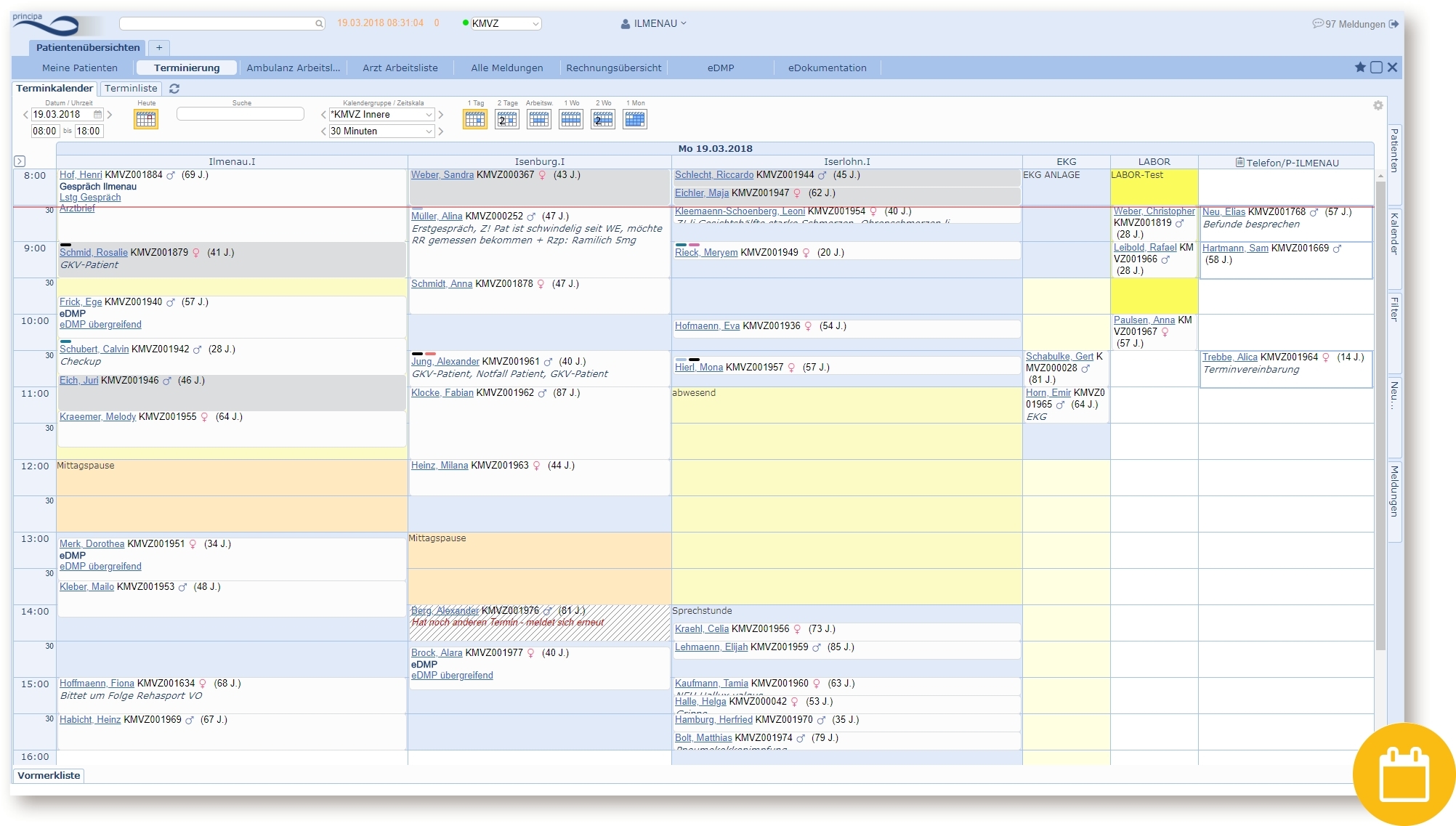Expand left panel with arrow toggle
The height and width of the screenshot is (826, 1456).
(x=20, y=161)
